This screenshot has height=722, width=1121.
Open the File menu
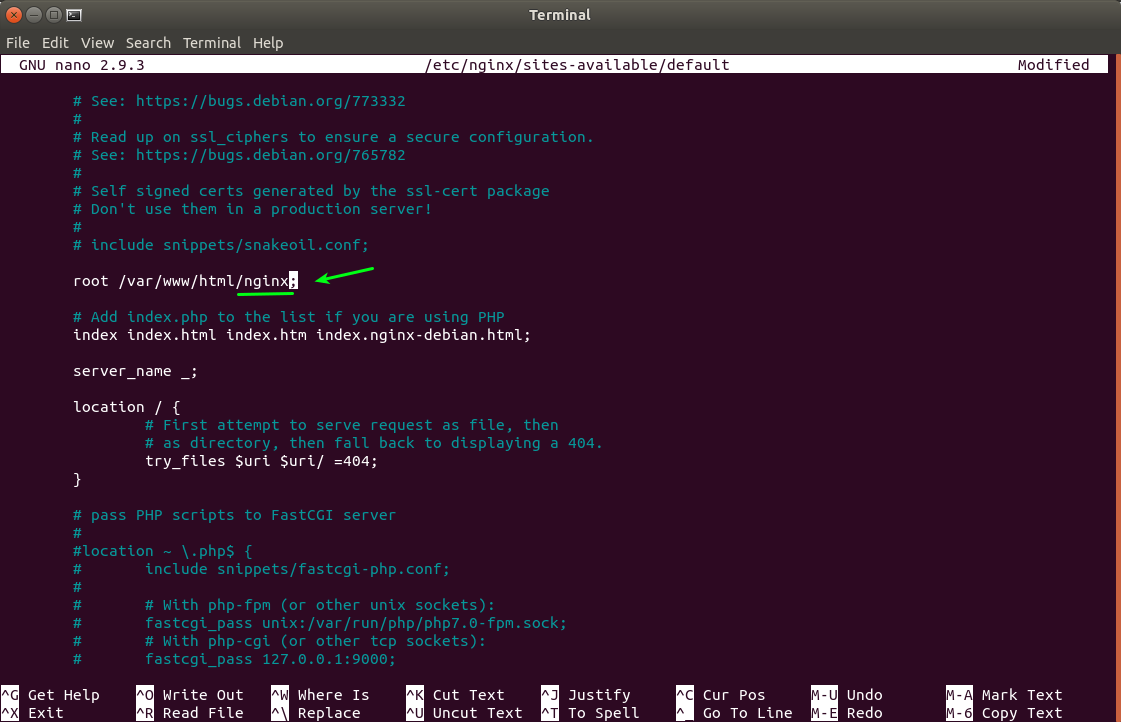[18, 43]
